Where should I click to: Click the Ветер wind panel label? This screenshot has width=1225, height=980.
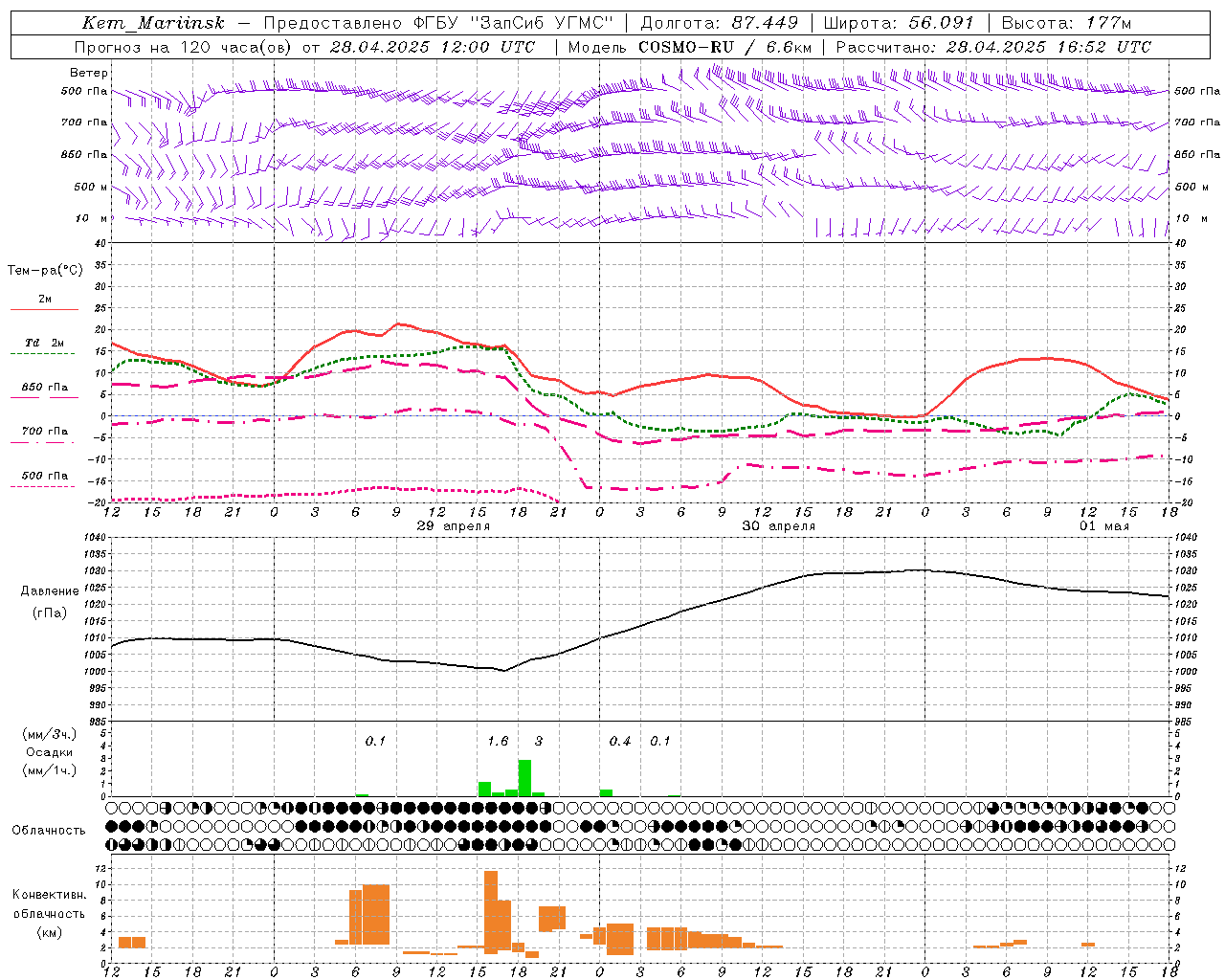[89, 73]
